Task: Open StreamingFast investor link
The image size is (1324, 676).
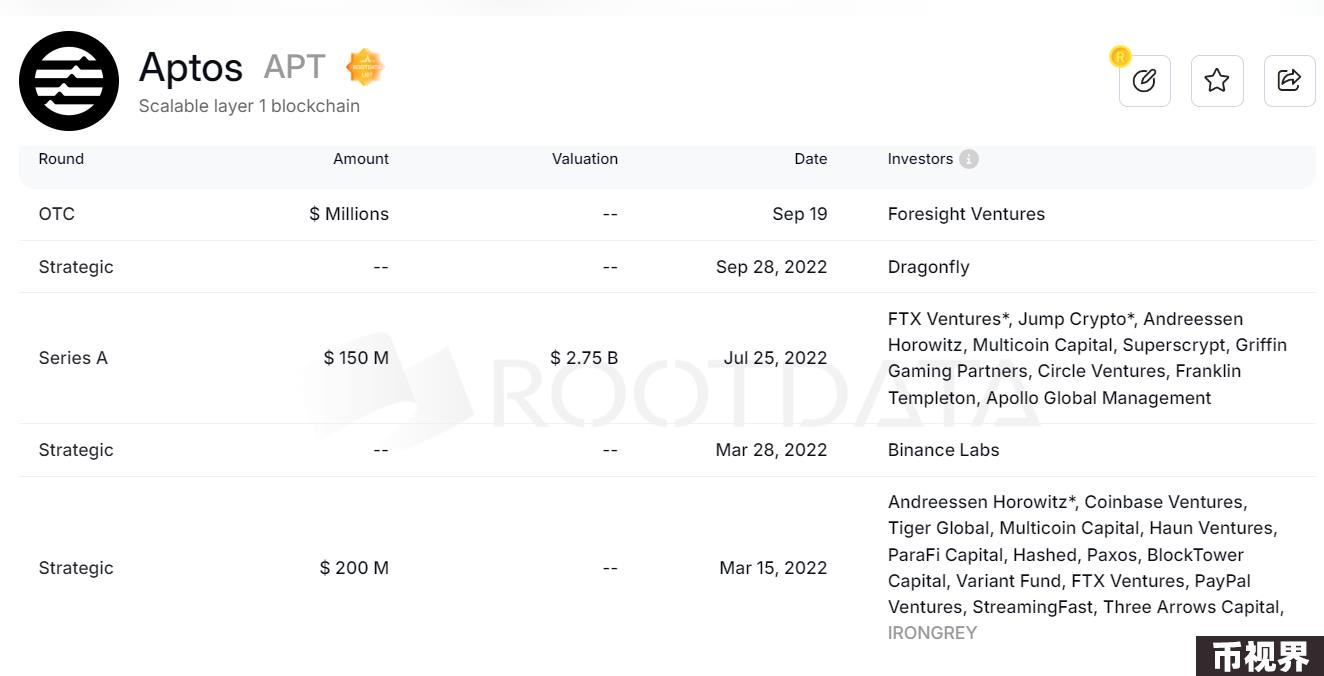Action: tap(1032, 607)
